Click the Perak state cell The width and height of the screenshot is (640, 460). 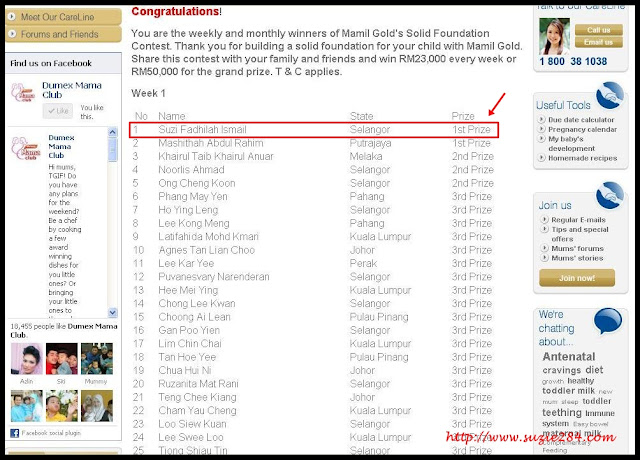363,263
